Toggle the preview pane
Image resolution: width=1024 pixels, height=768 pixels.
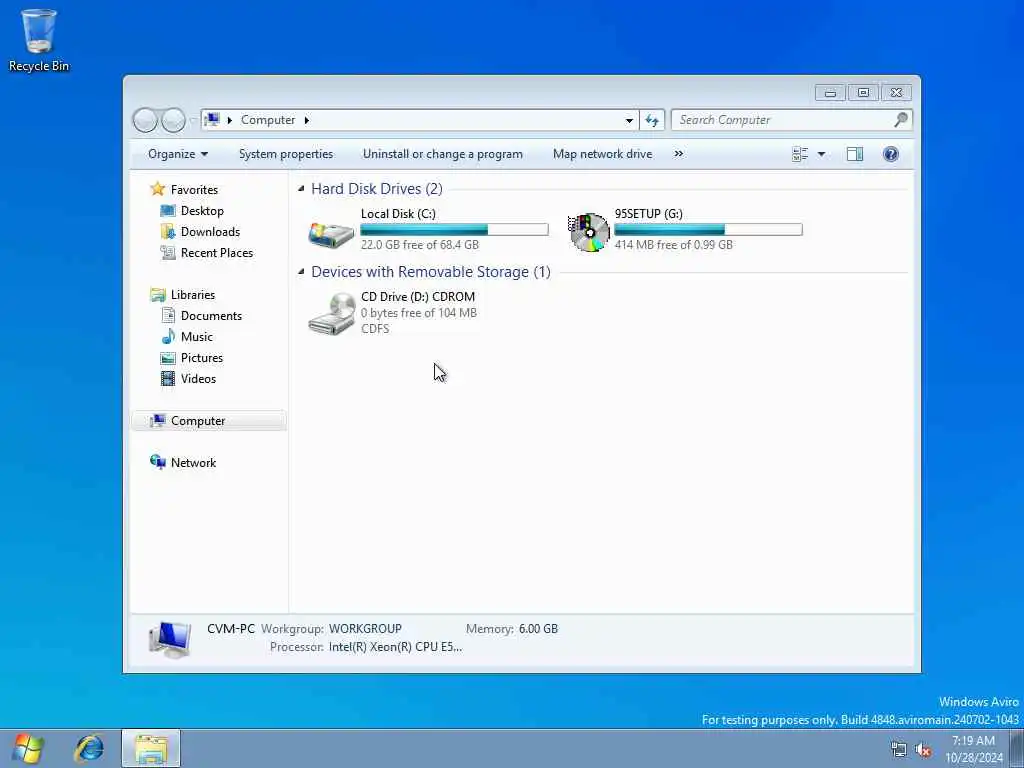[855, 154]
